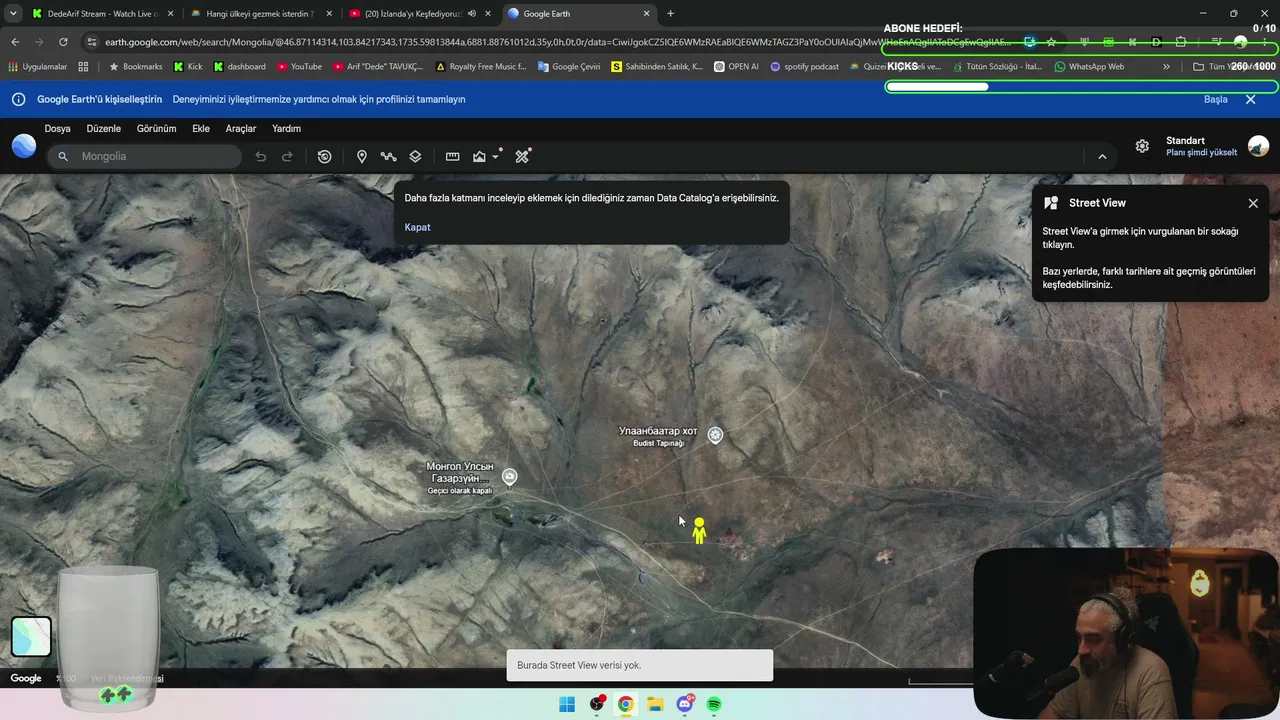The image size is (1280, 720).
Task: Open the Araçlar menu
Action: [241, 128]
